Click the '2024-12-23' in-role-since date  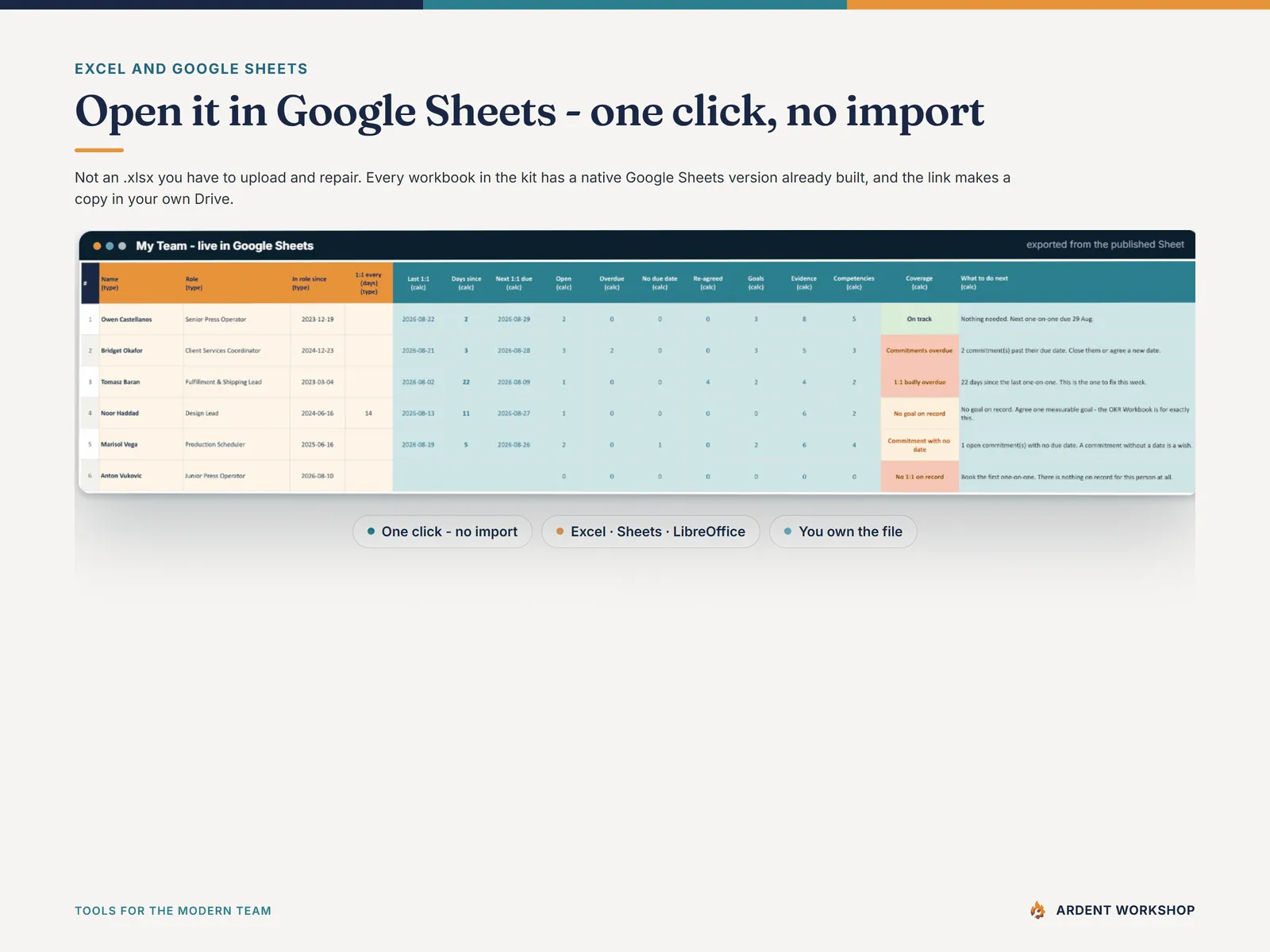(x=317, y=351)
